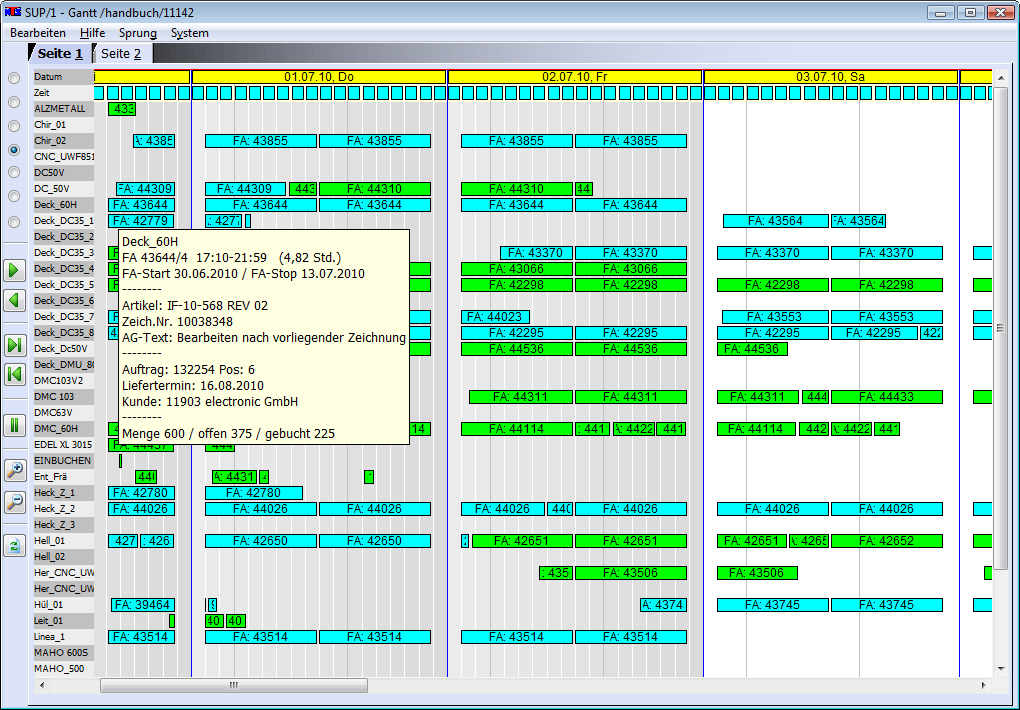Viewport: 1020px width, 710px height.
Task: Click the green forward arrow button
Action: click(14, 270)
